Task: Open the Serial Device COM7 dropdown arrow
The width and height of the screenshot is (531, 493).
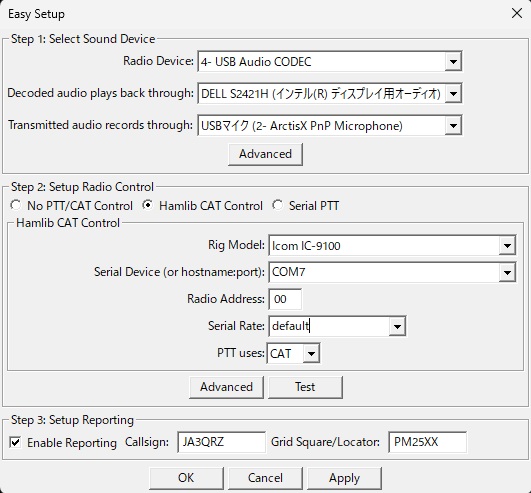Action: 507,273
